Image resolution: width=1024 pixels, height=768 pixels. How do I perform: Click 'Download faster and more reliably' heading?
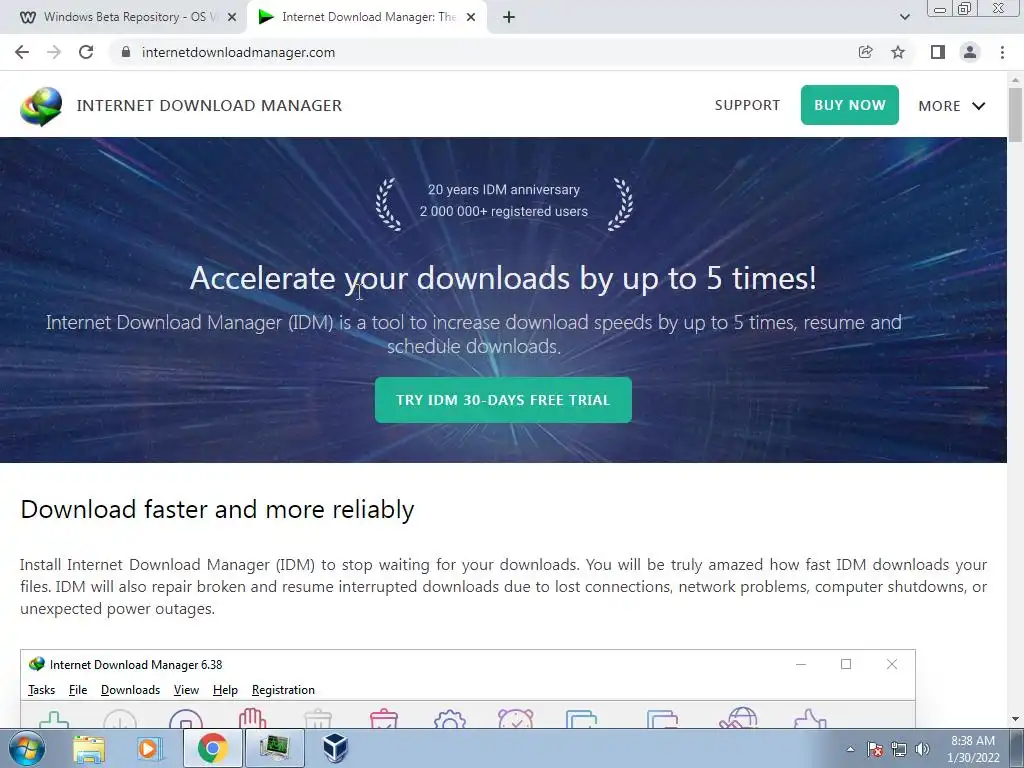217,509
